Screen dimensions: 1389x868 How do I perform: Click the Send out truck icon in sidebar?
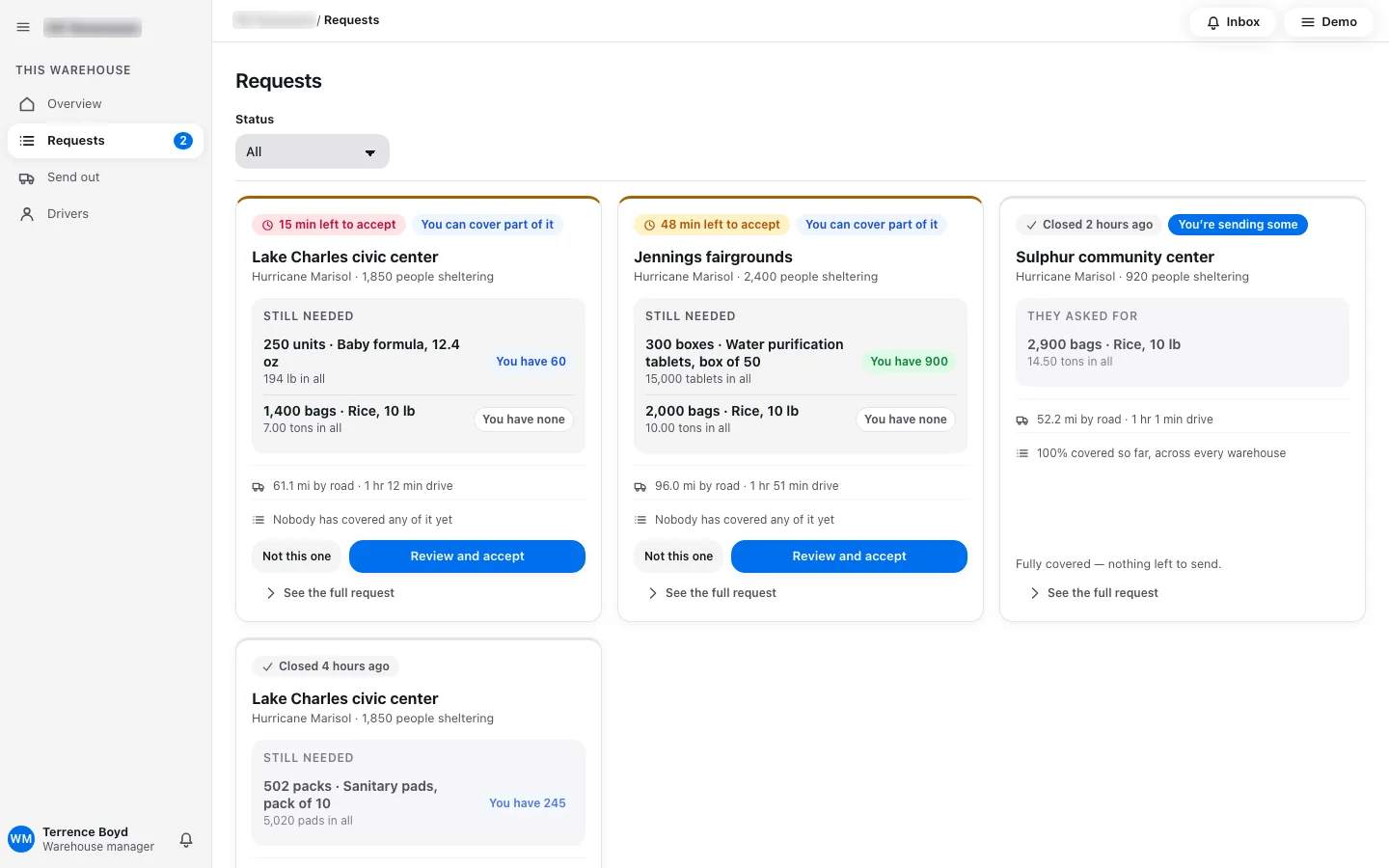pyautogui.click(x=27, y=177)
